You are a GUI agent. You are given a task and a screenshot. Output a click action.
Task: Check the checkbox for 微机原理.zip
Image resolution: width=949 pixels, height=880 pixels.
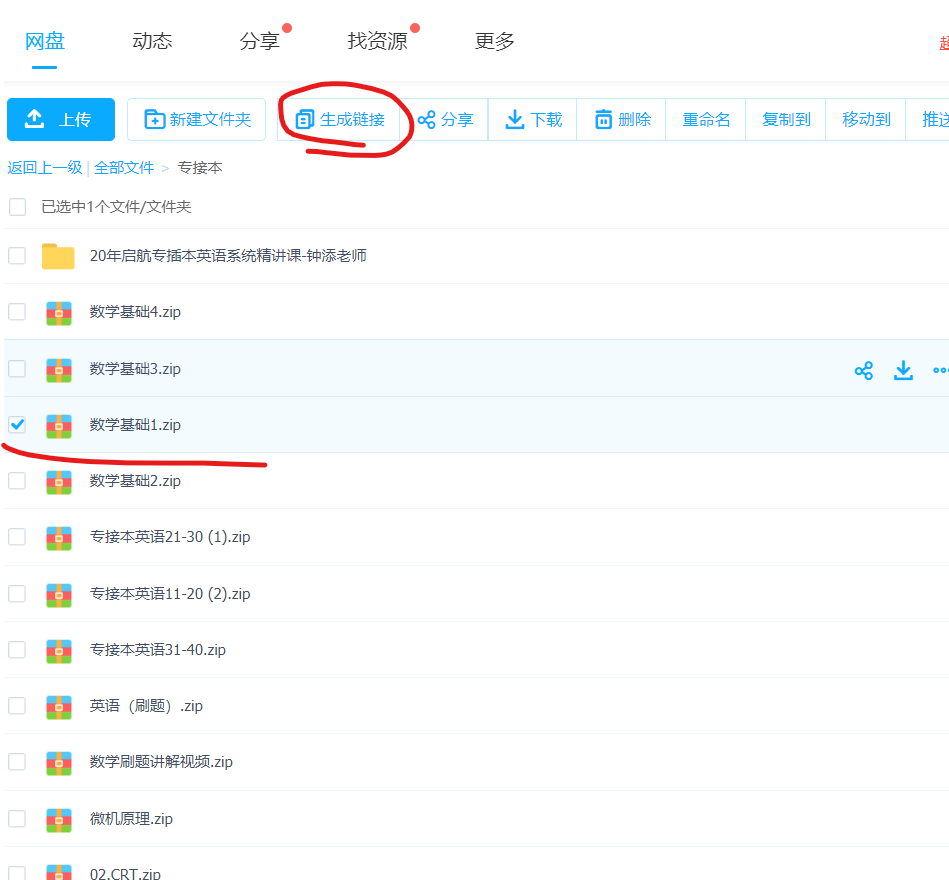pos(17,818)
